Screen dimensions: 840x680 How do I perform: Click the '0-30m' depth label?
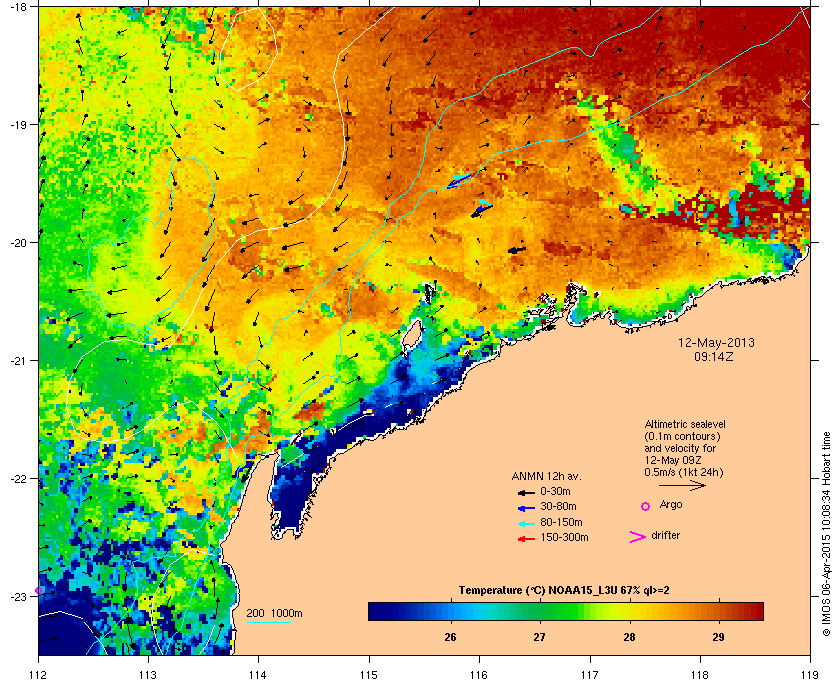pos(555,491)
